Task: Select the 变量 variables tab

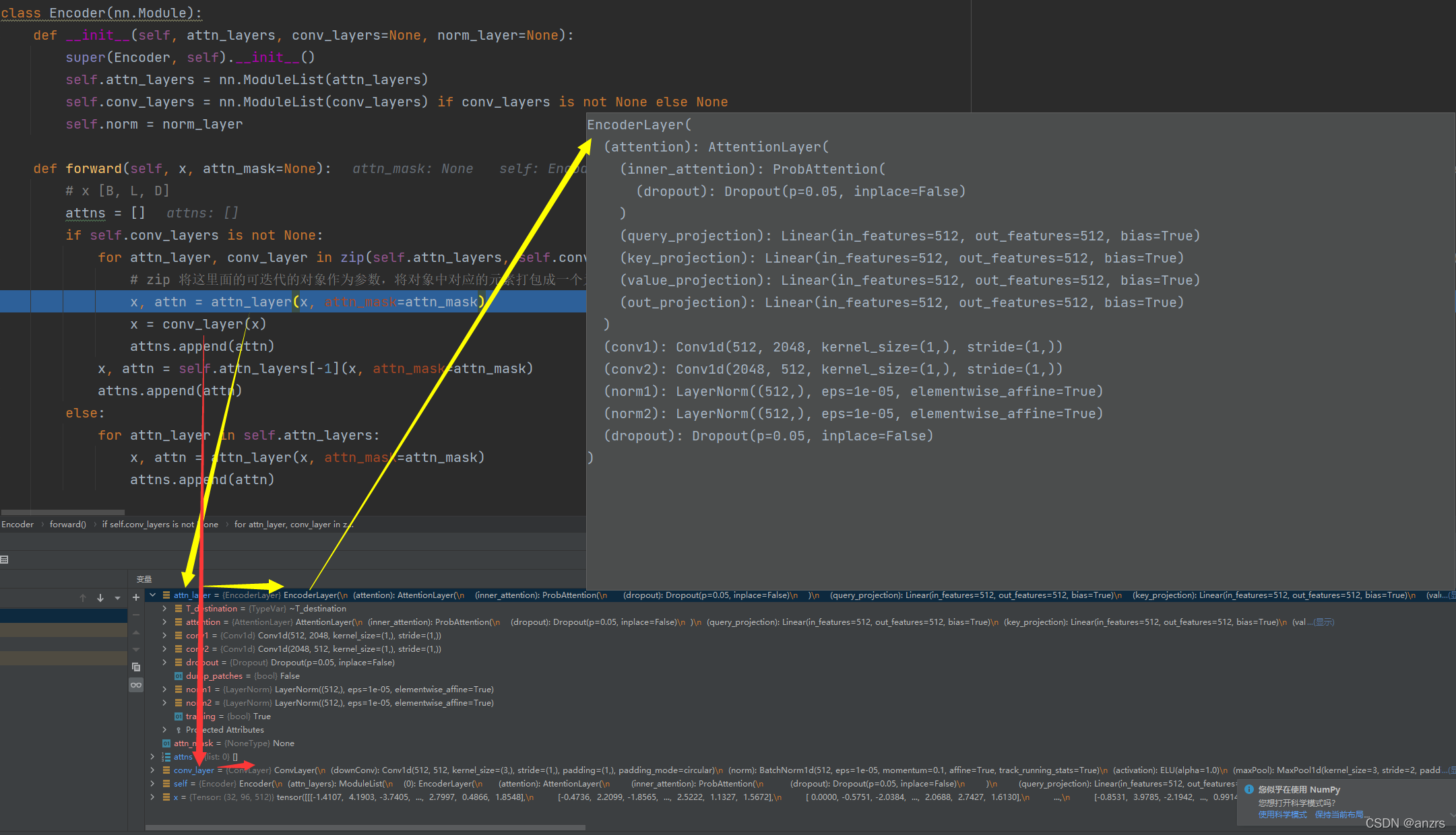Action: [x=144, y=579]
